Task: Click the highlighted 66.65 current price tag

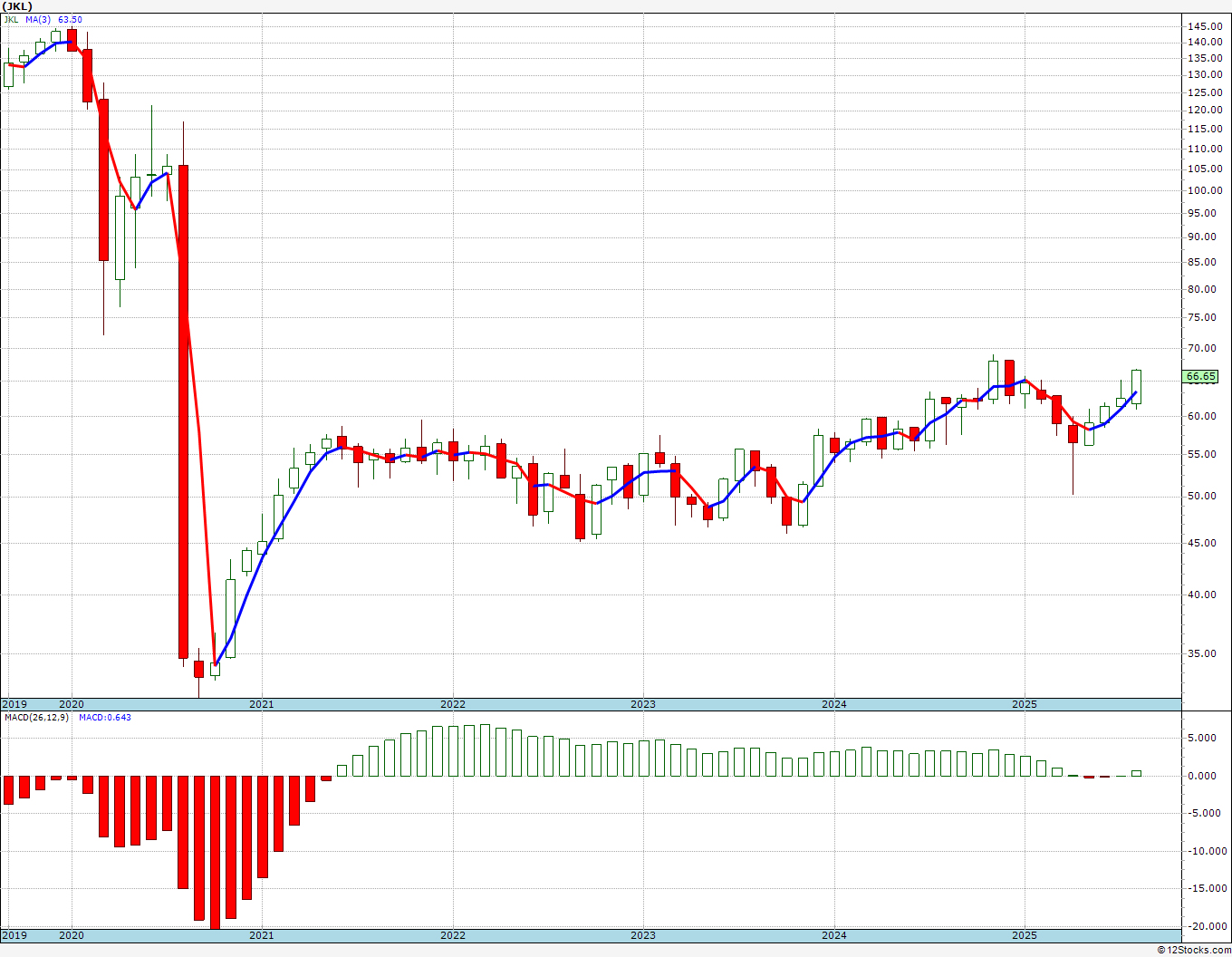Action: point(1201,376)
